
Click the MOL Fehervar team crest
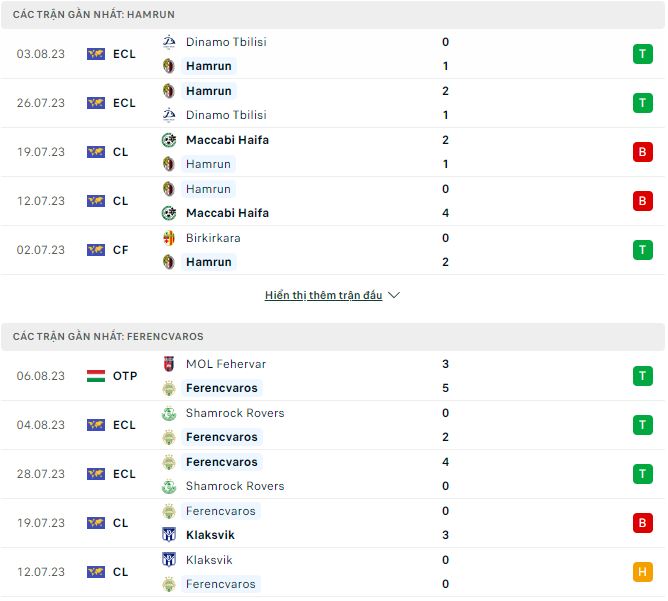(168, 364)
